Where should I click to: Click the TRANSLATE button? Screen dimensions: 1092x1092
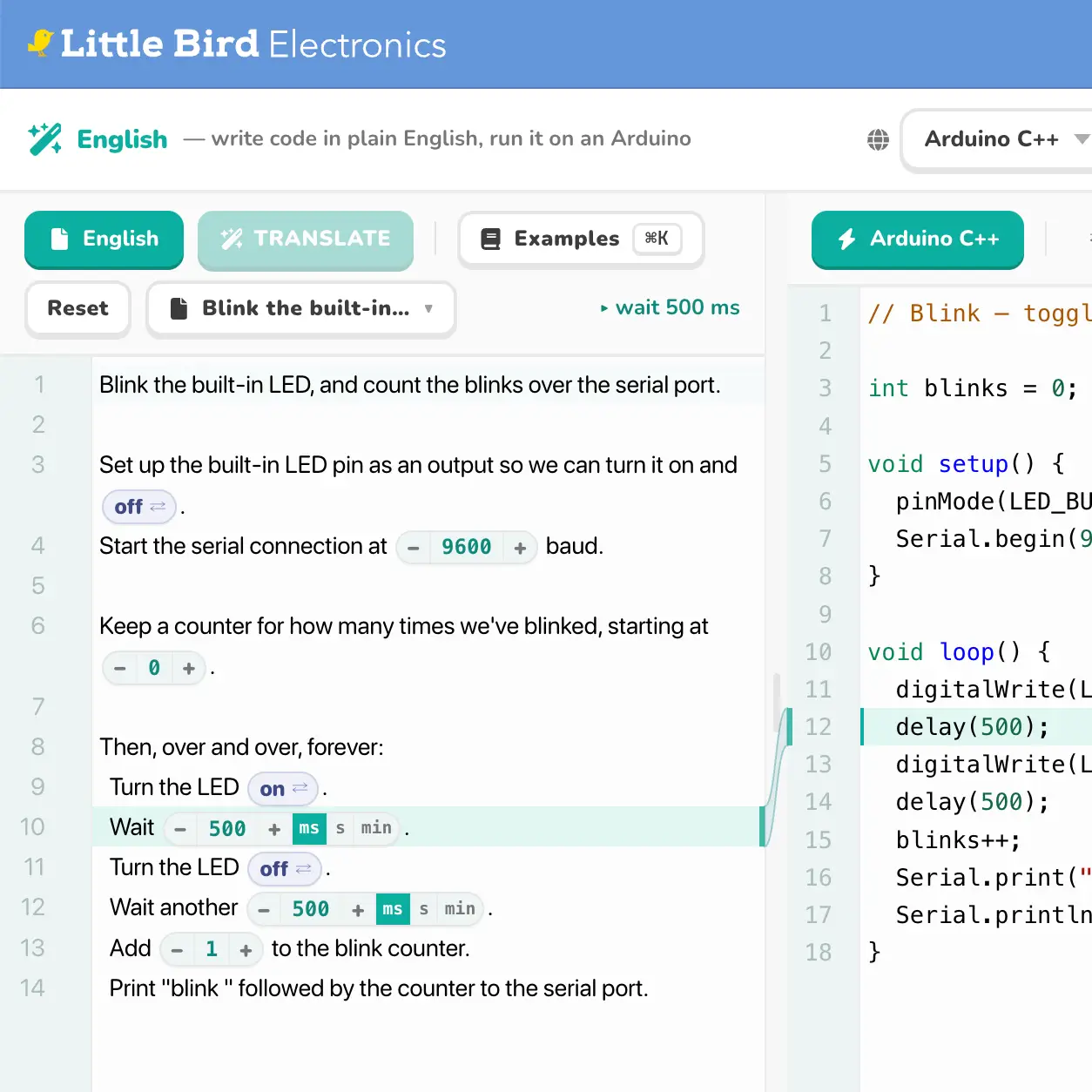coord(306,239)
